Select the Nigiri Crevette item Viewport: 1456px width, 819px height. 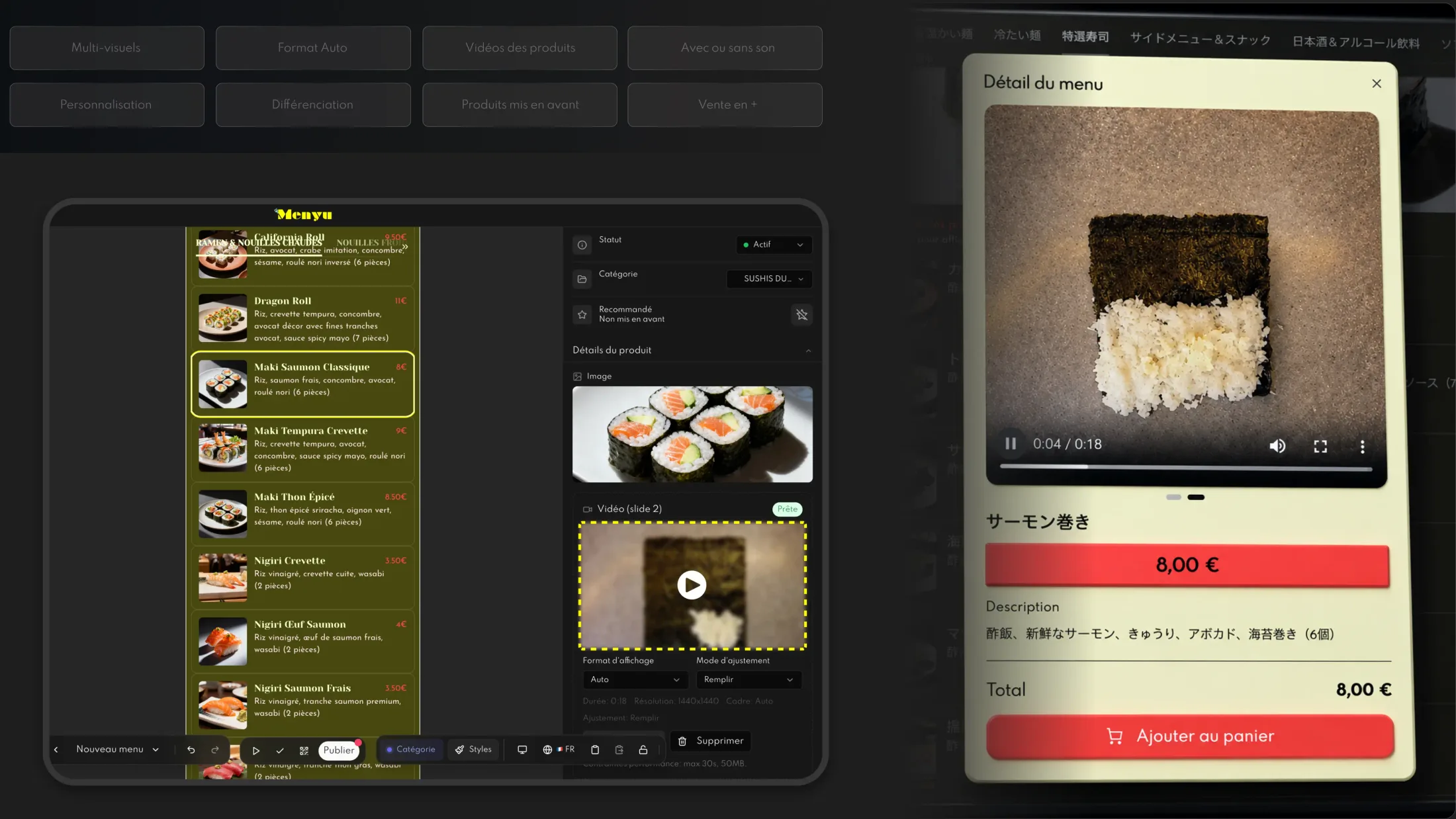tap(303, 577)
